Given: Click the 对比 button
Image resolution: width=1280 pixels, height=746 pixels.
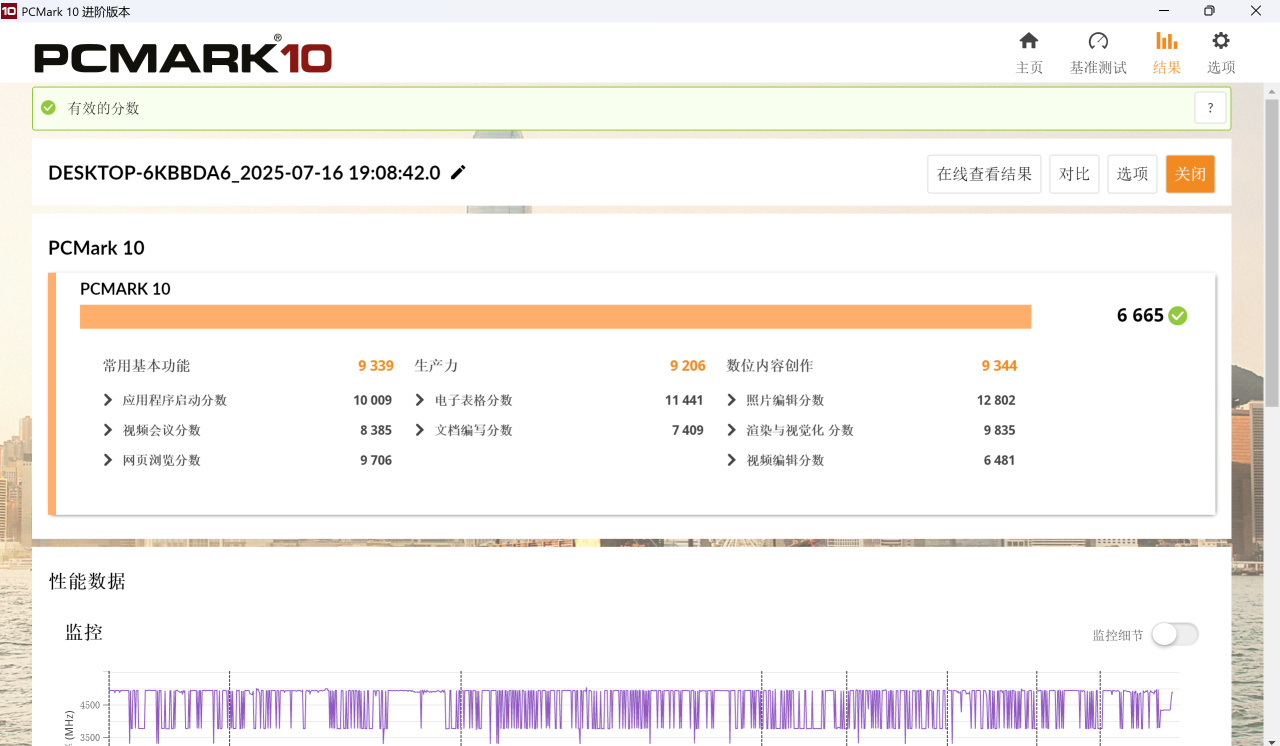Looking at the screenshot, I should pos(1074,174).
